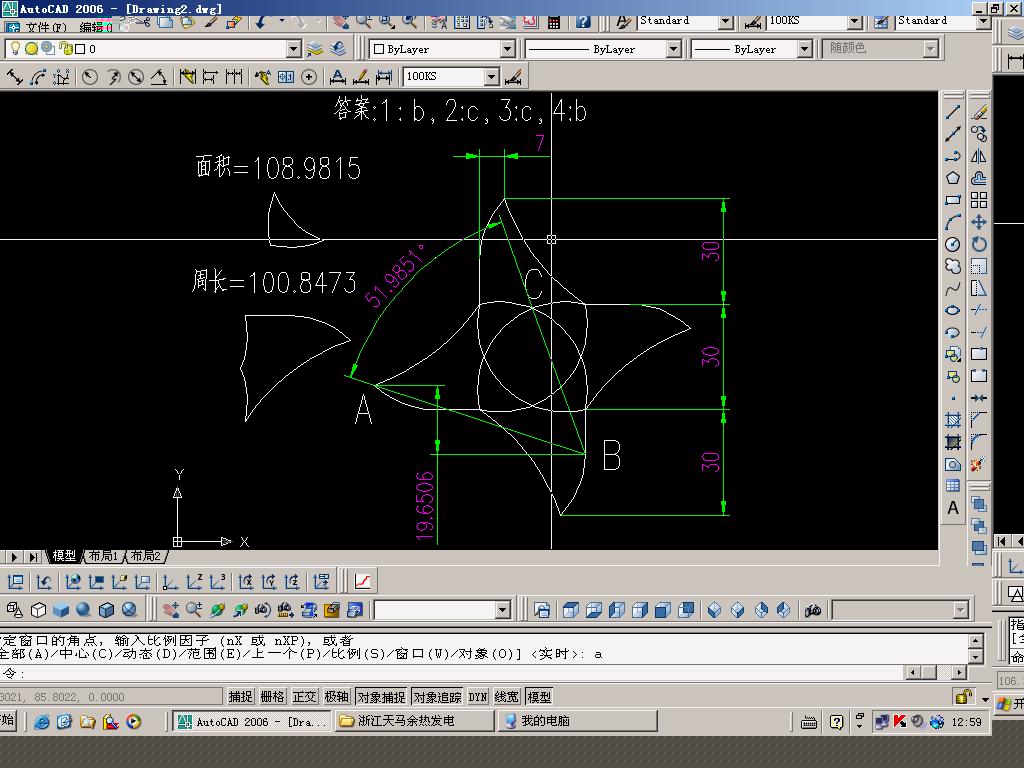This screenshot has width=1024, height=768.
Task: Select the Line draw tool
Action: point(953,112)
